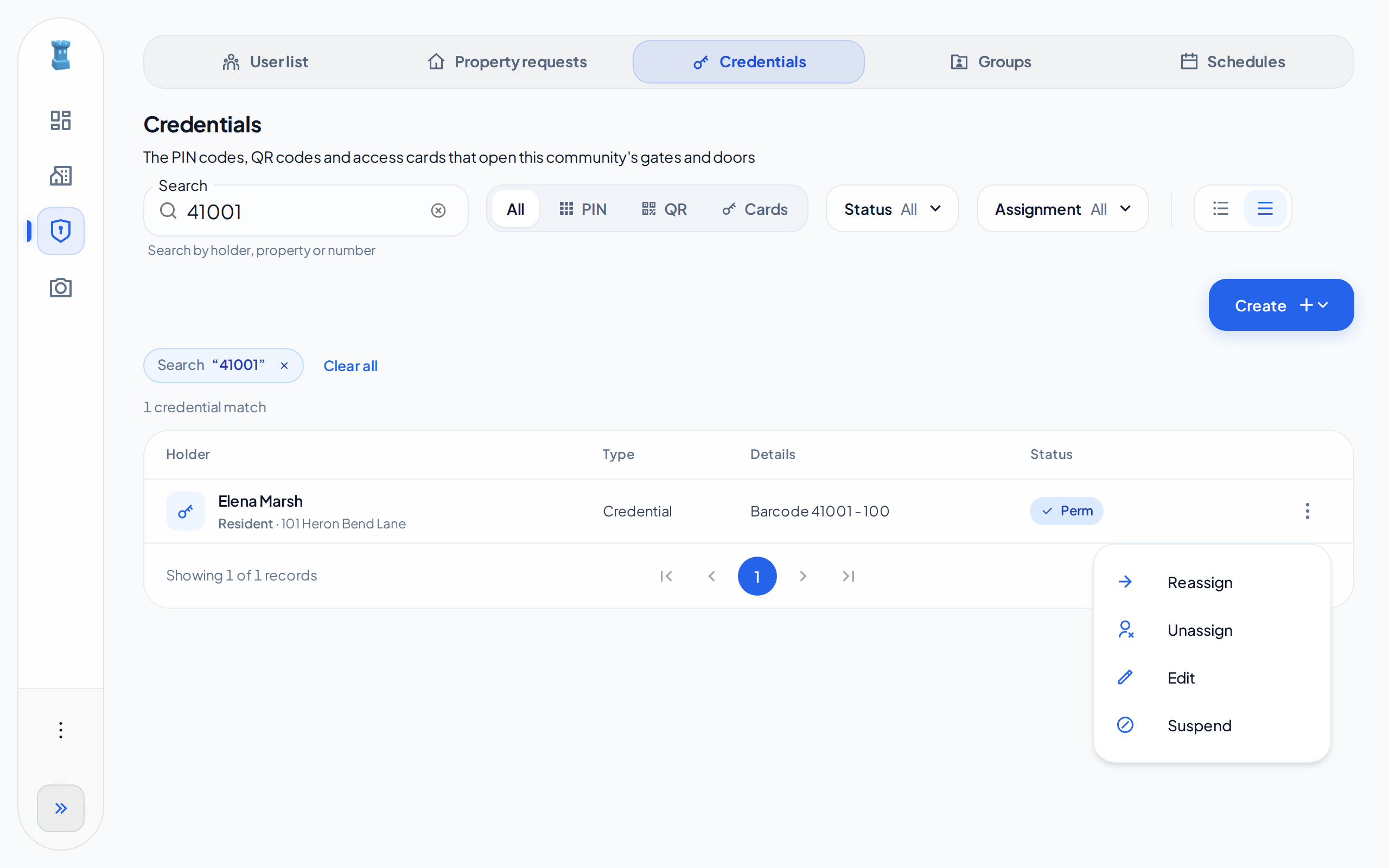This screenshot has width=1389, height=868.
Task: Remove the "41001" search chip
Action: (284, 366)
